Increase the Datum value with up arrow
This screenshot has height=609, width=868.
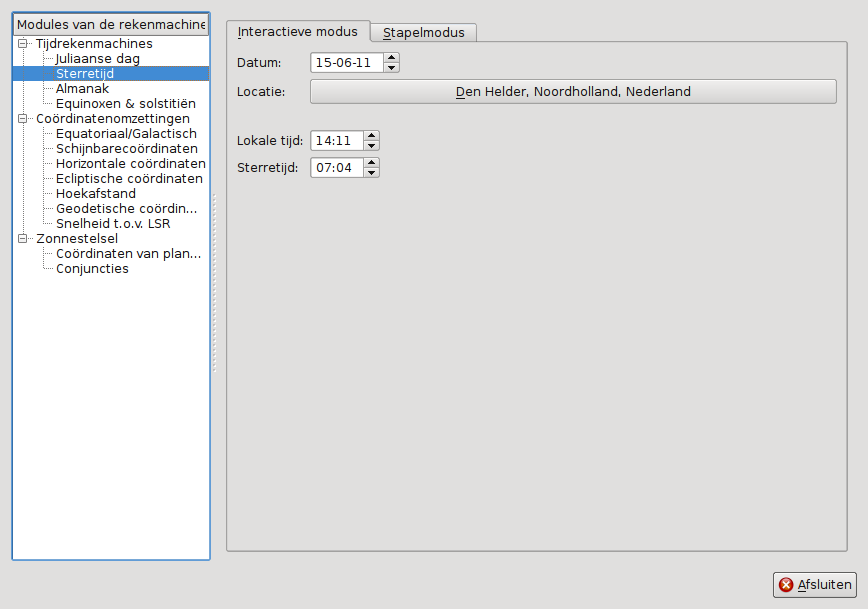(x=391, y=58)
